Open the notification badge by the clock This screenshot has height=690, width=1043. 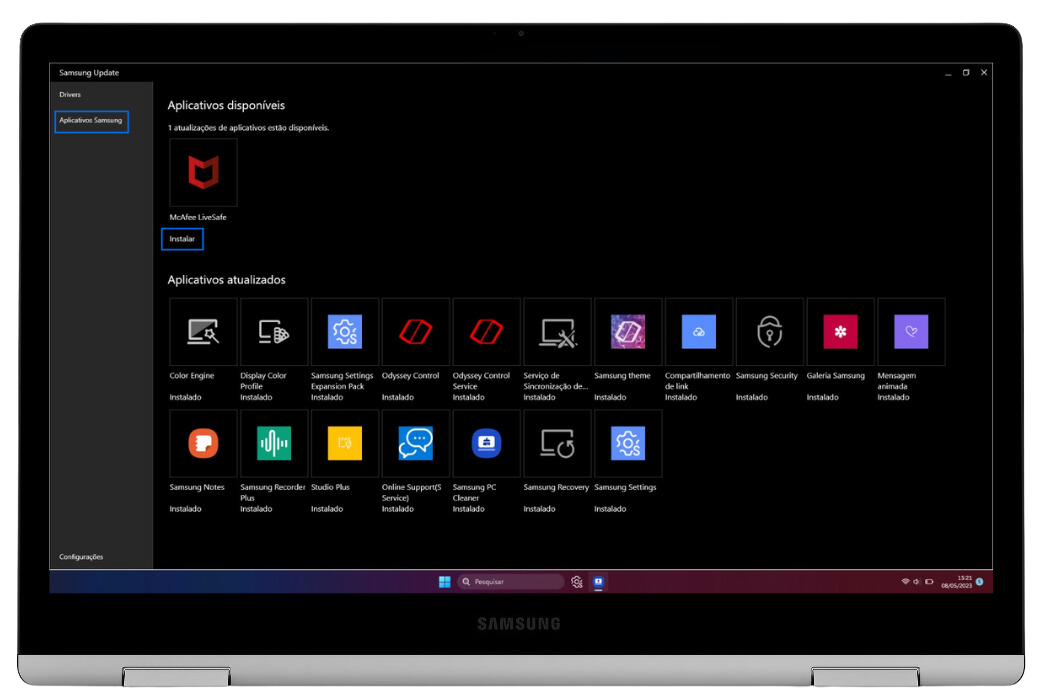(980, 582)
